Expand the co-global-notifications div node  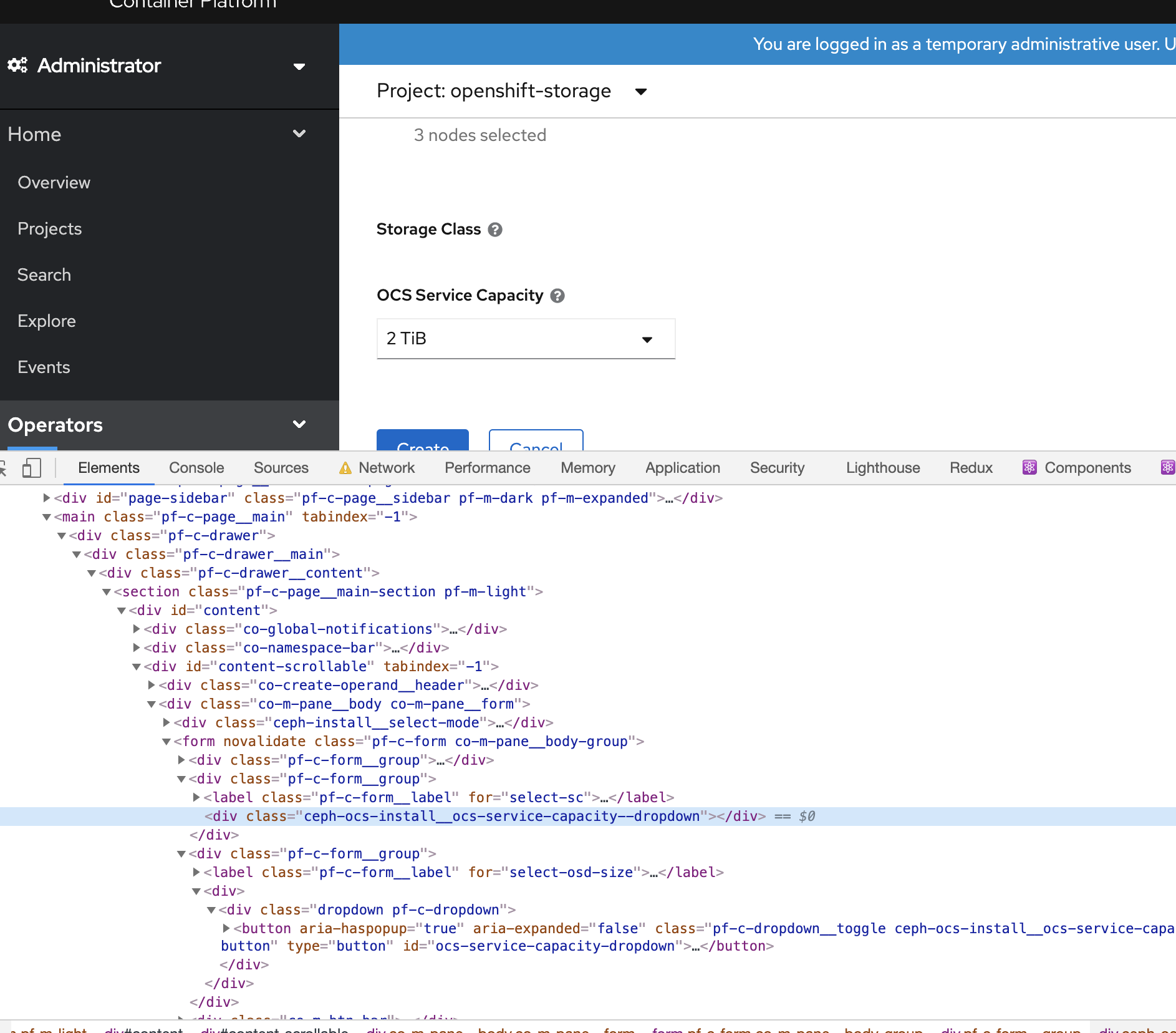(x=136, y=629)
